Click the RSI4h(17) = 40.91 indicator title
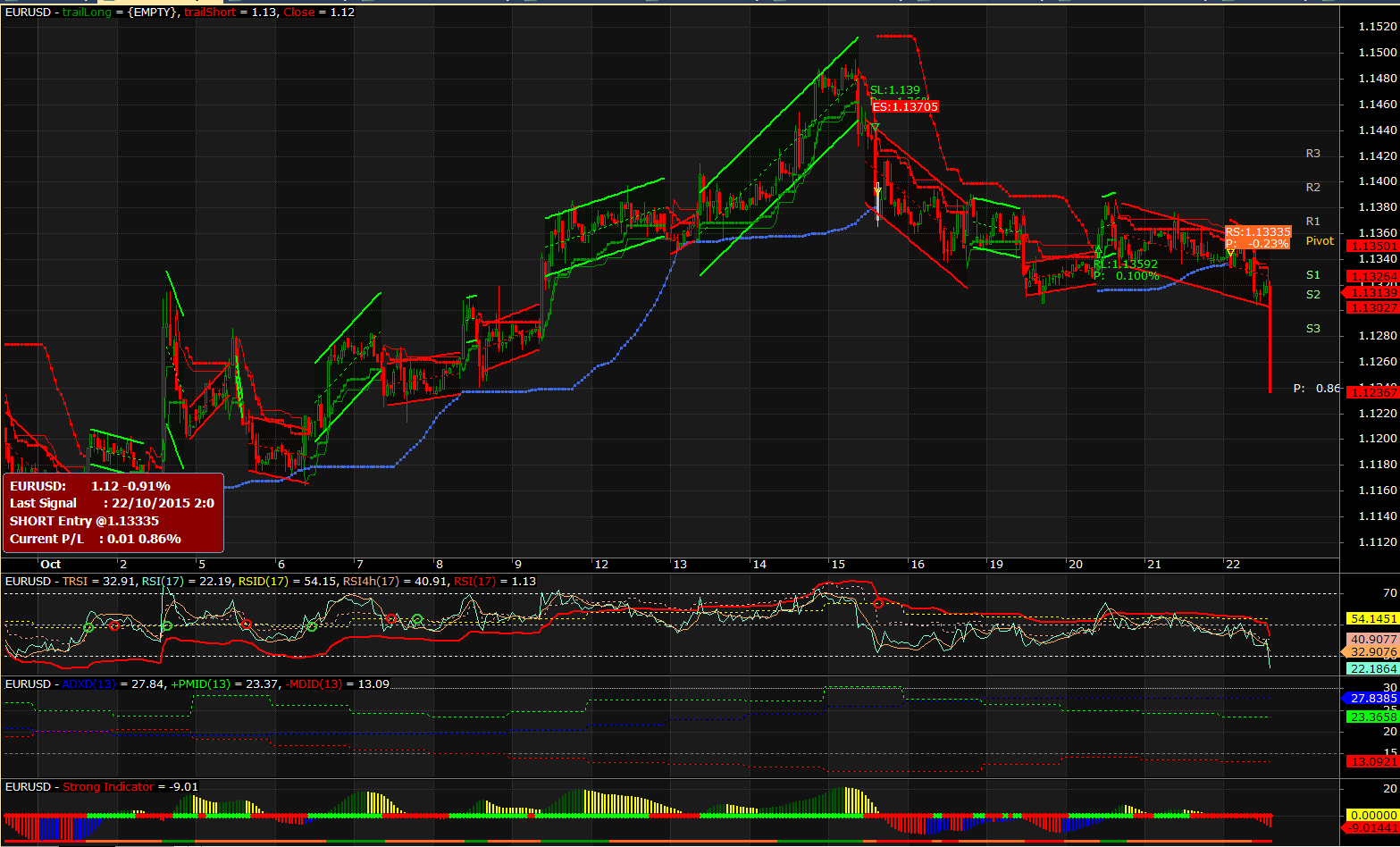The image size is (1400, 847). [x=395, y=582]
